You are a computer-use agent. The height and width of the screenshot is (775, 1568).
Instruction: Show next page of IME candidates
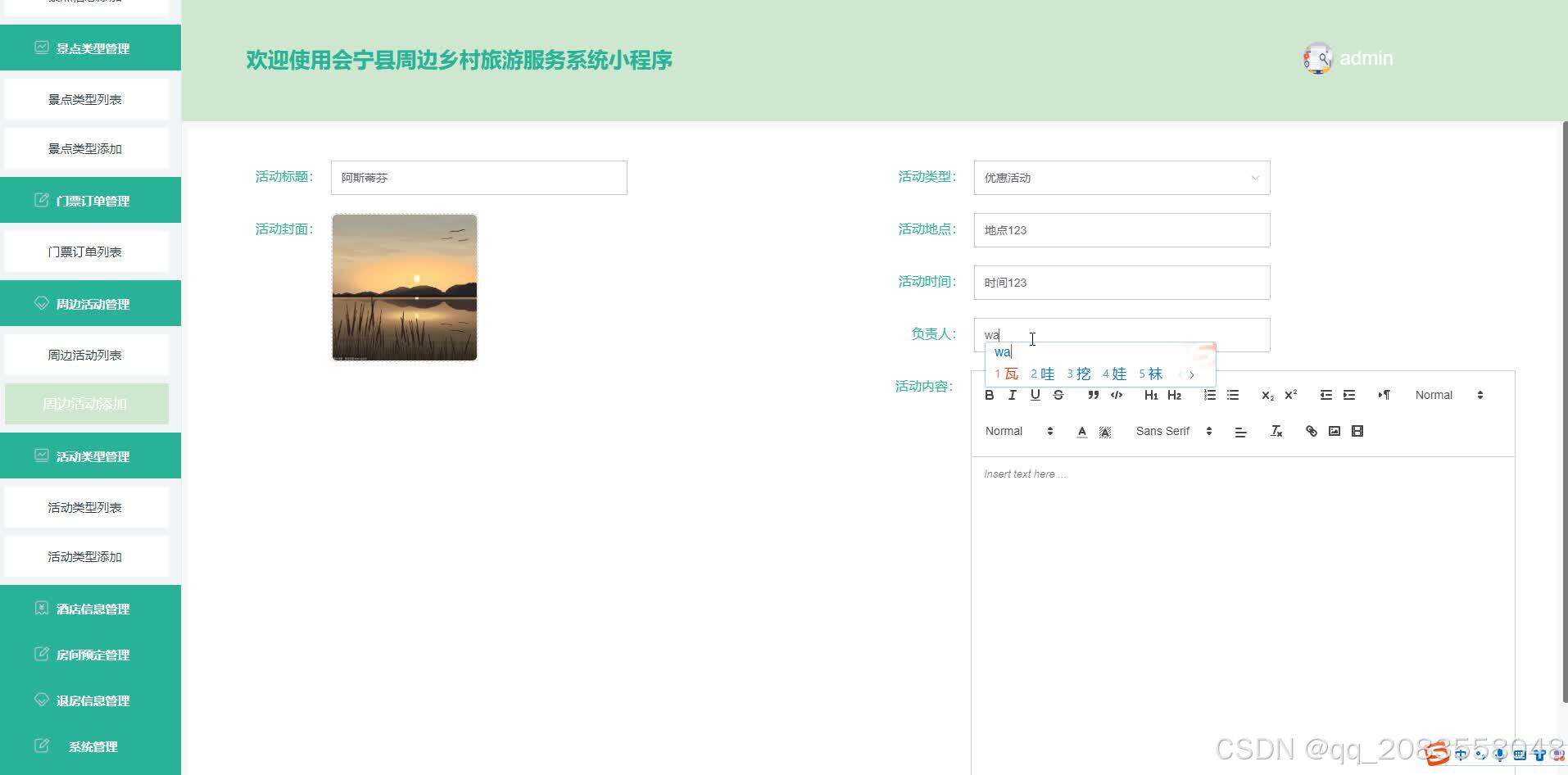point(1192,374)
